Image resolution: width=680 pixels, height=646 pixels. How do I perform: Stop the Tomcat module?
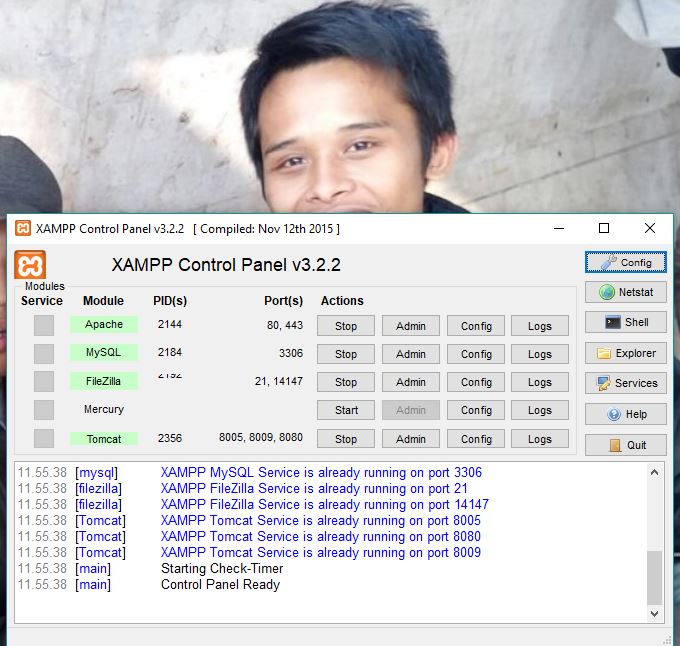coord(346,439)
